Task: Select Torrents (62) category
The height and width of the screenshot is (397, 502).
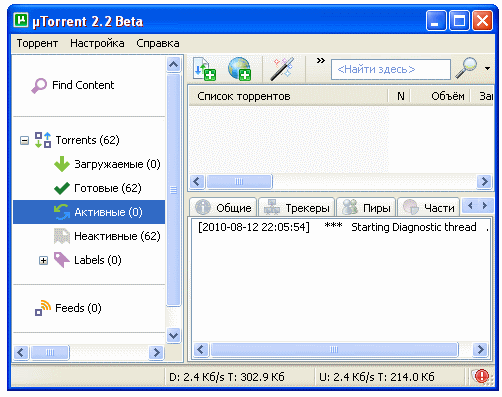Action: tap(87, 140)
